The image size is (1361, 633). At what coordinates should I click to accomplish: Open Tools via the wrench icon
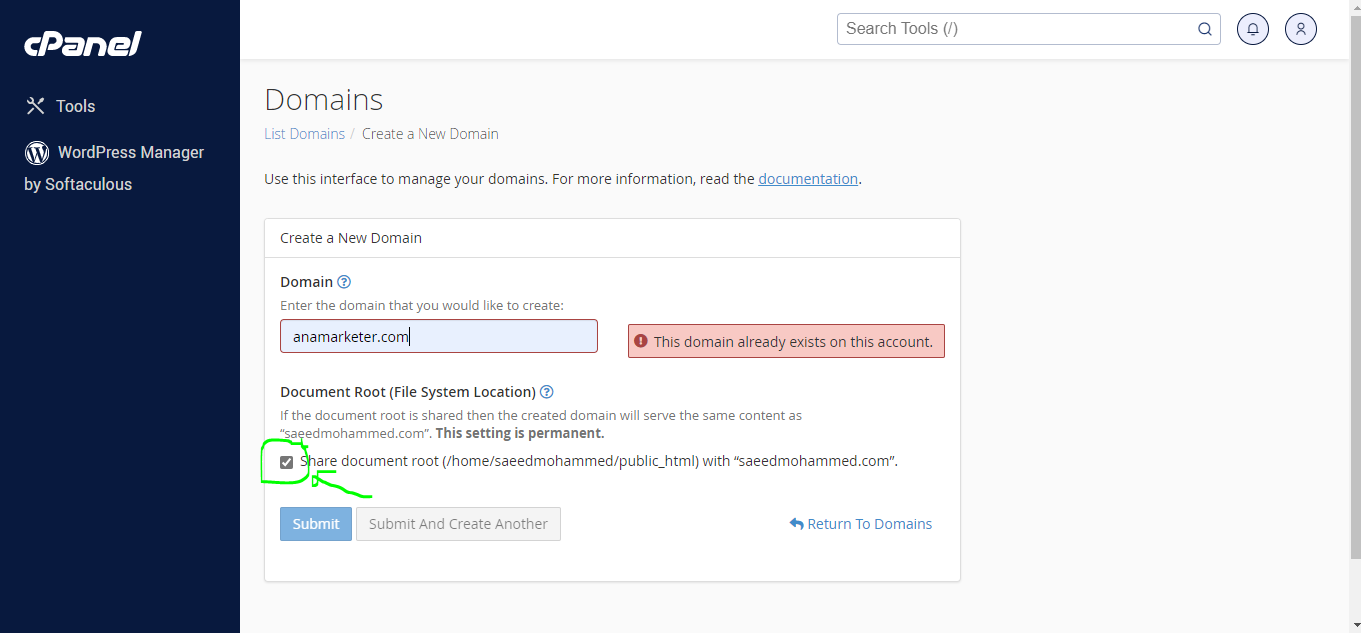(x=36, y=106)
